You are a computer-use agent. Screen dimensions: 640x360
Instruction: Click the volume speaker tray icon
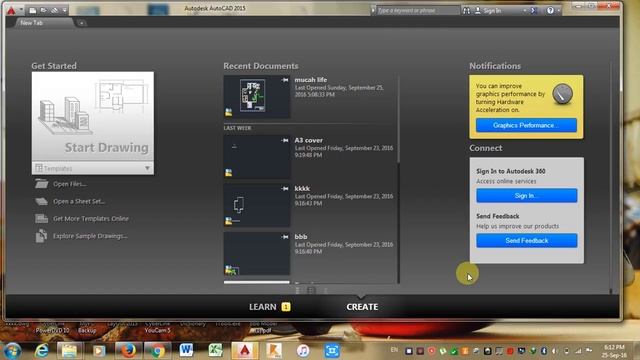(x=555, y=351)
